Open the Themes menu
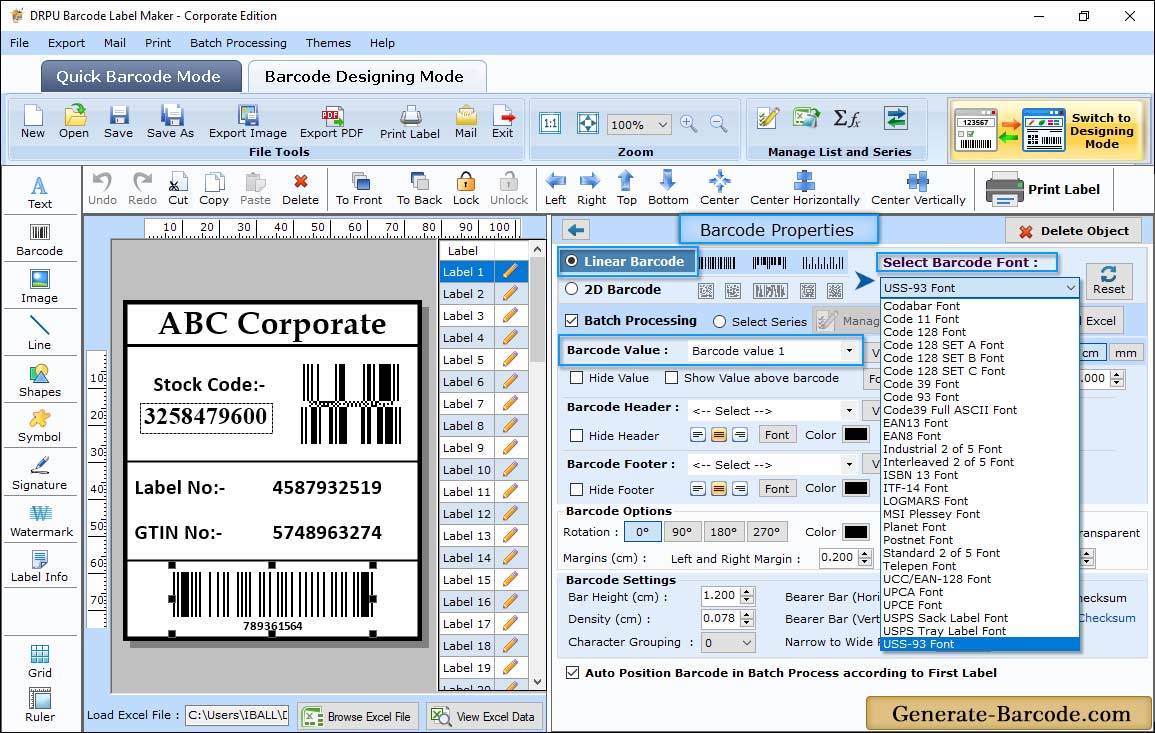This screenshot has width=1155, height=733. [x=328, y=43]
